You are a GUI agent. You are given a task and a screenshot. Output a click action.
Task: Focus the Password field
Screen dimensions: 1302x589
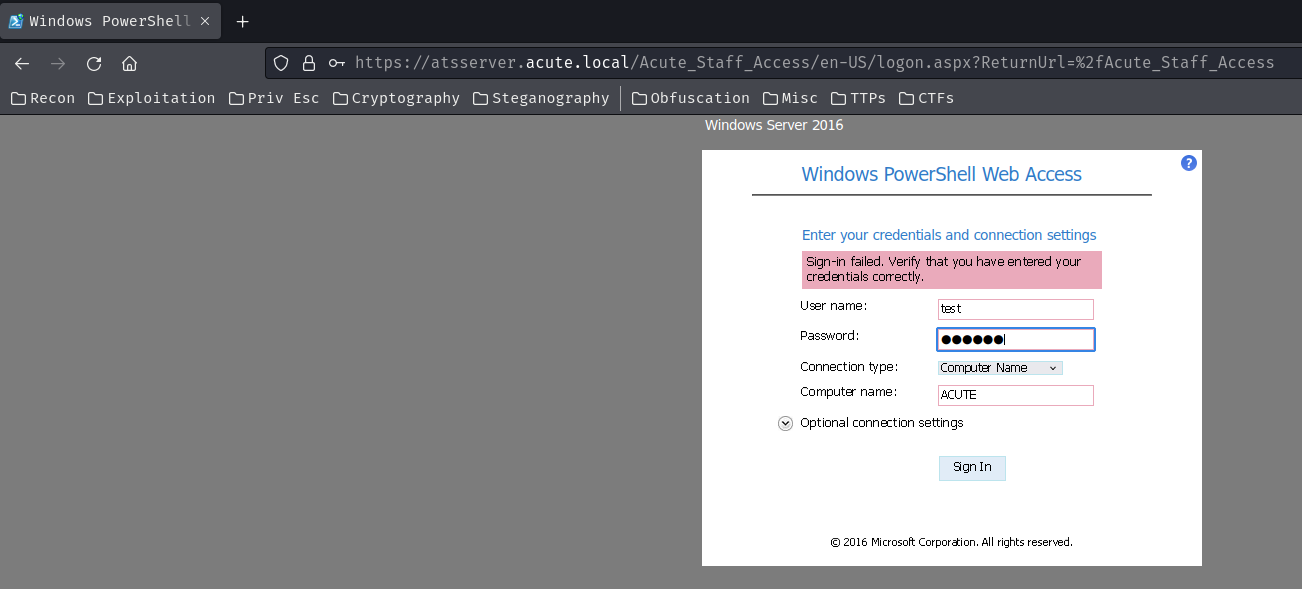point(1016,339)
